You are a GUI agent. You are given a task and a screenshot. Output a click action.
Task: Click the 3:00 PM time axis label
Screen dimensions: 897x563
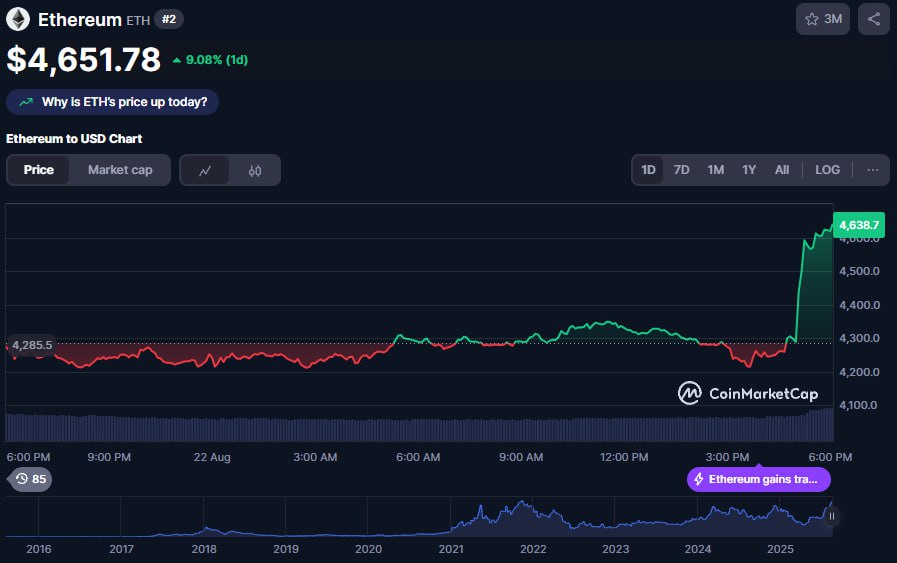click(x=727, y=457)
